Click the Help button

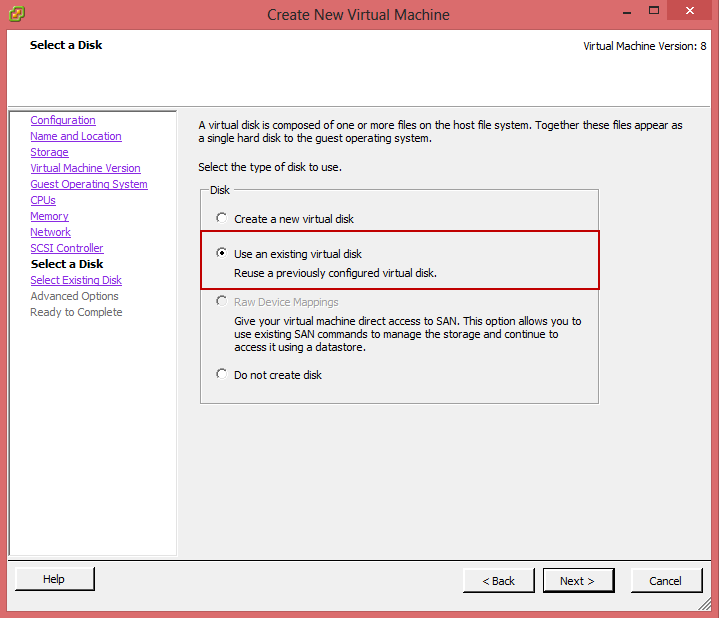(55, 579)
